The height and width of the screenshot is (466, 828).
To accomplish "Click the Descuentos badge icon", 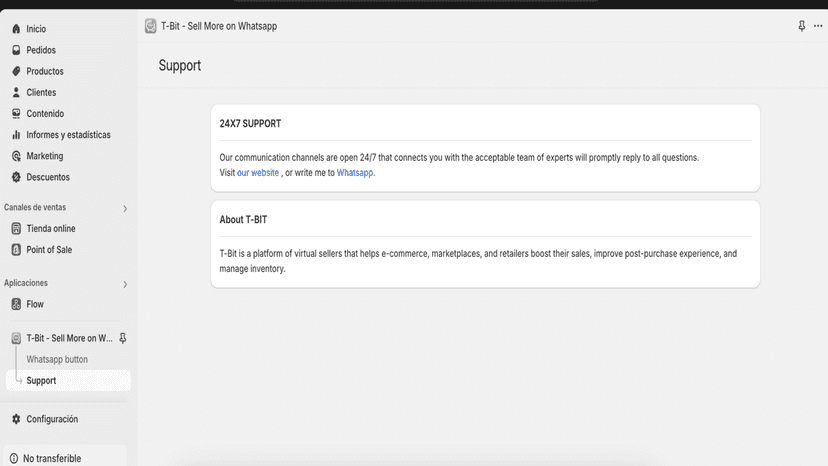I will click(x=16, y=177).
